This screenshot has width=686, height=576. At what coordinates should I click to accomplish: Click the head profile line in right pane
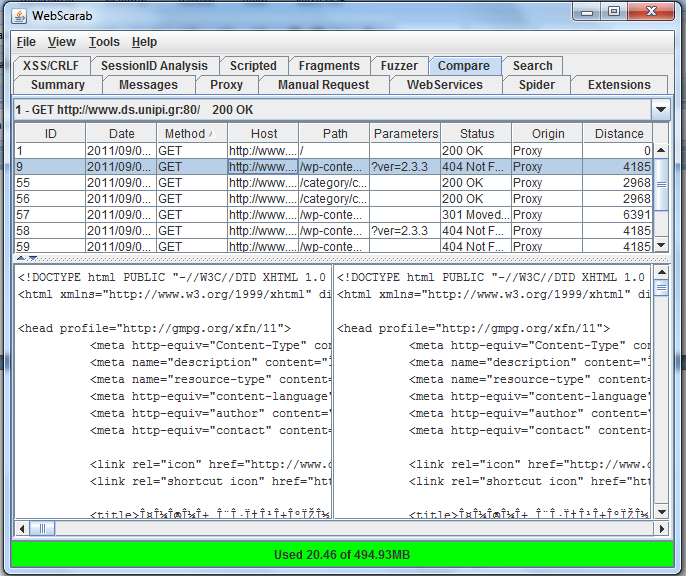(x=473, y=328)
